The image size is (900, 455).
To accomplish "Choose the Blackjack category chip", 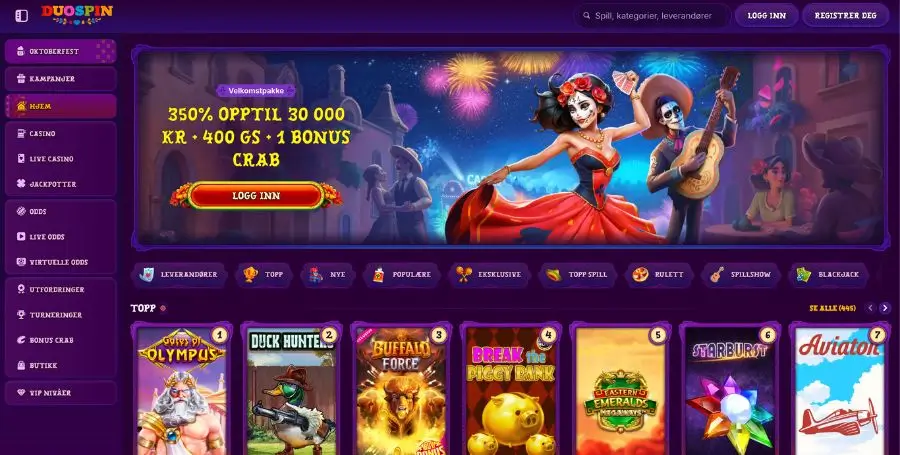I will click(x=829, y=274).
